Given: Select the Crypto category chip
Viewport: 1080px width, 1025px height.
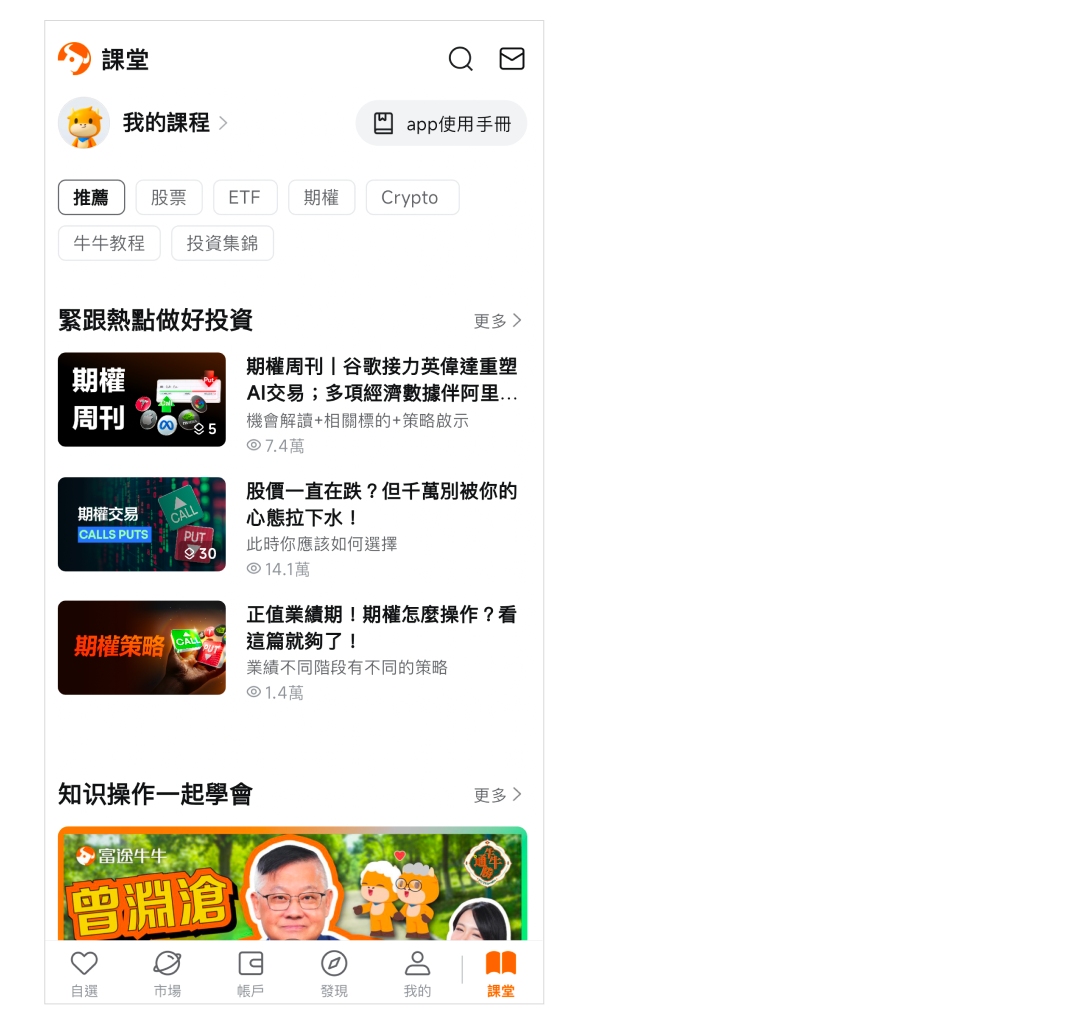Looking at the screenshot, I should [410, 198].
